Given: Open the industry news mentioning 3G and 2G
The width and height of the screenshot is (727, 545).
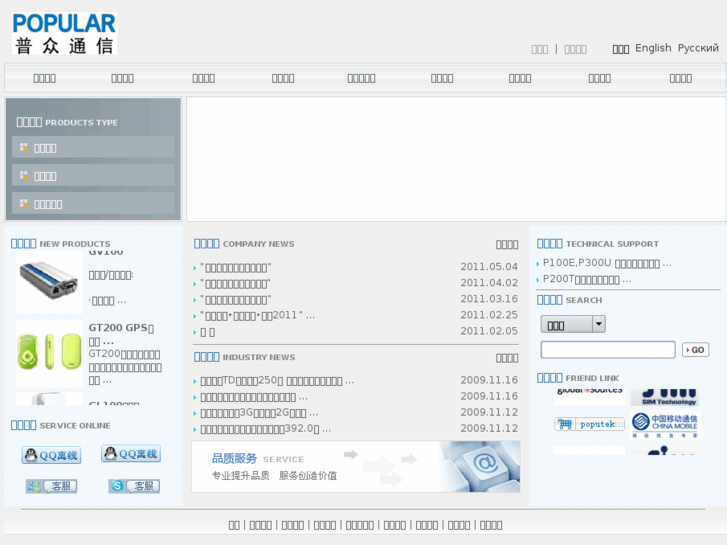Looking at the screenshot, I should pos(259,413).
